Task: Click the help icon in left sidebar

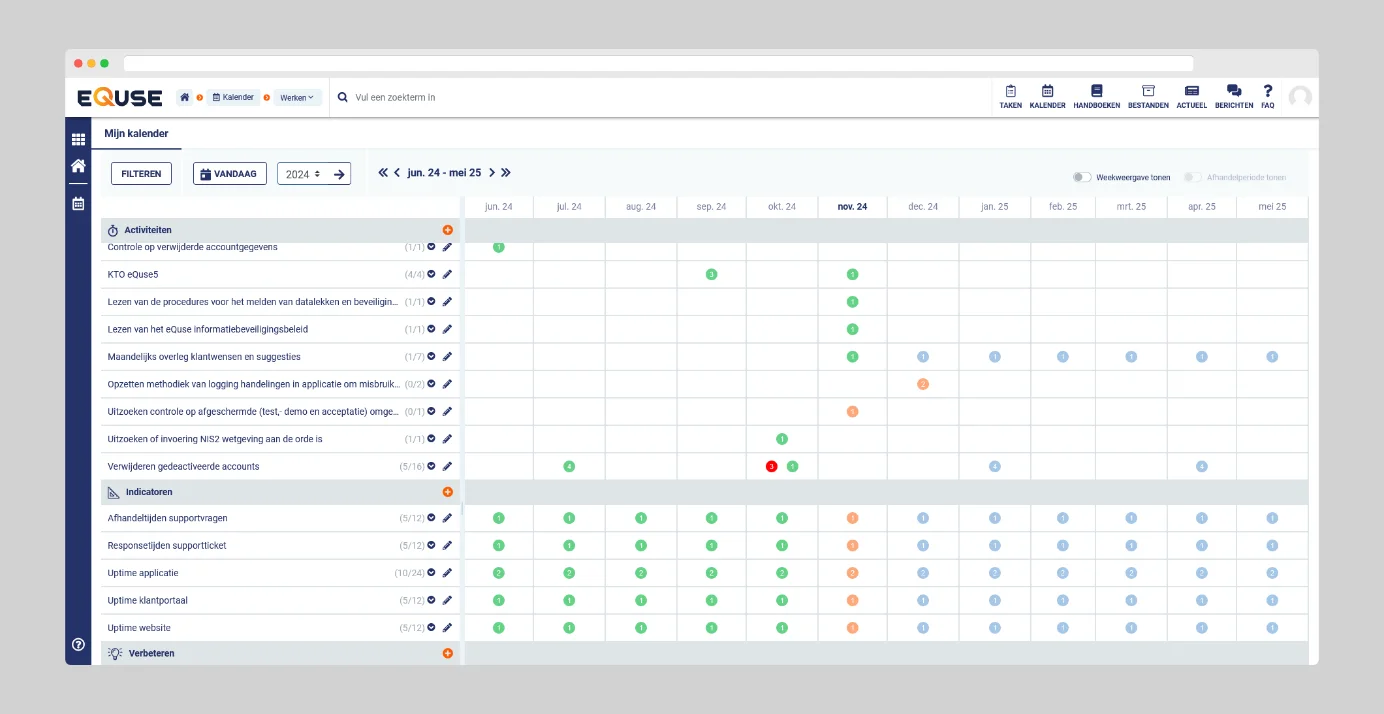Action: click(x=78, y=645)
